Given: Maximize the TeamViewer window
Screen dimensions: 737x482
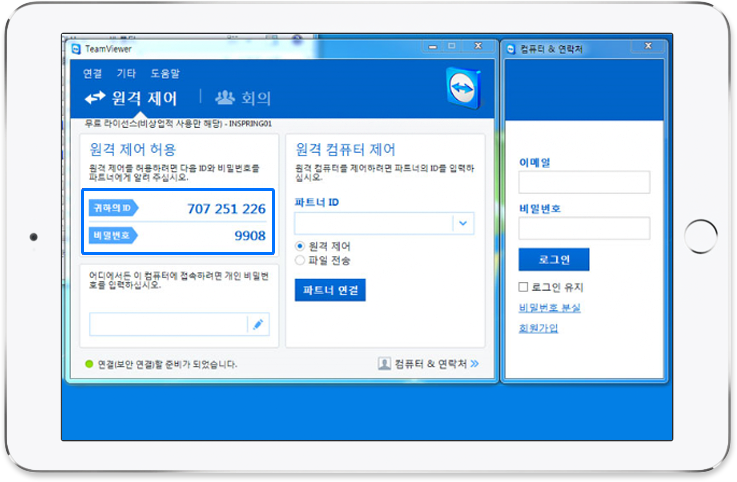Looking at the screenshot, I should pos(452,46).
